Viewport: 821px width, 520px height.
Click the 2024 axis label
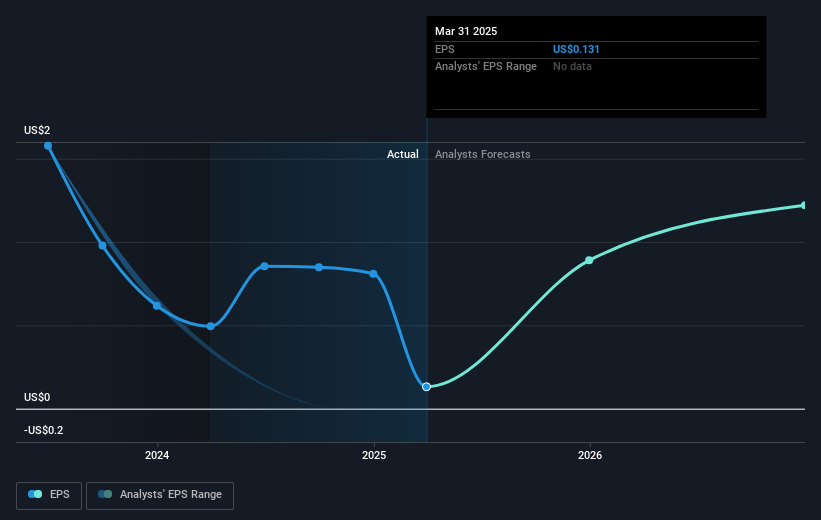tap(157, 455)
